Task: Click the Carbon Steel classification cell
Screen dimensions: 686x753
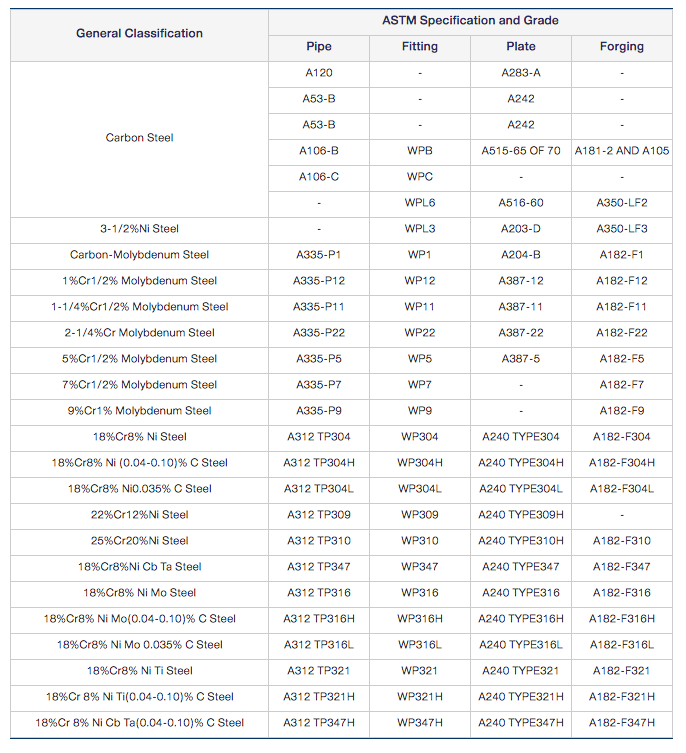Action: 139,138
